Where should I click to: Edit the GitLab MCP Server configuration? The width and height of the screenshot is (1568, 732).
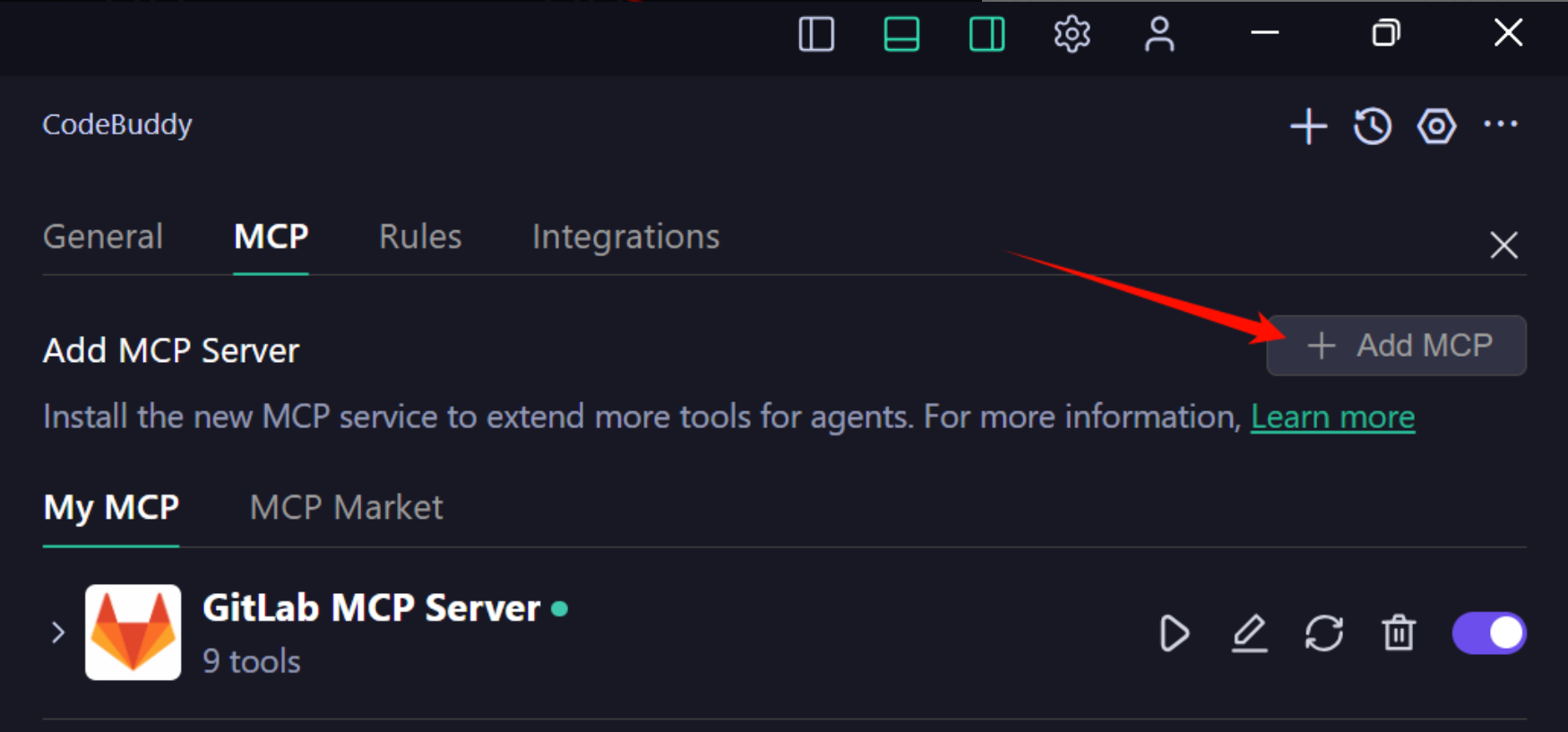click(1249, 633)
